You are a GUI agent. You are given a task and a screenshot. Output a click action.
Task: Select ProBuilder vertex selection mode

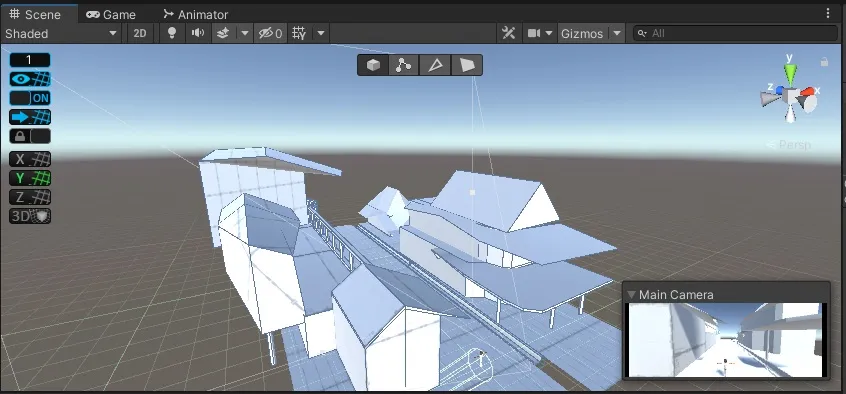click(x=404, y=65)
